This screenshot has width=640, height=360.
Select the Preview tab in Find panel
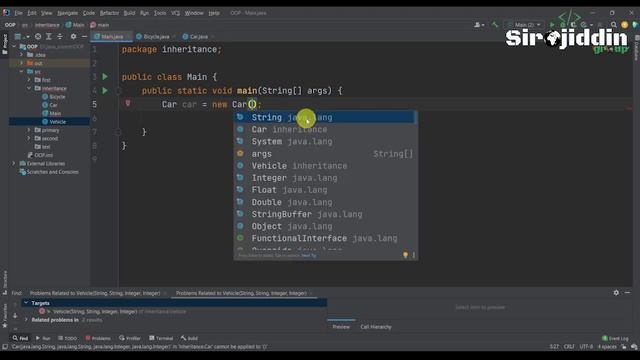click(x=341, y=327)
